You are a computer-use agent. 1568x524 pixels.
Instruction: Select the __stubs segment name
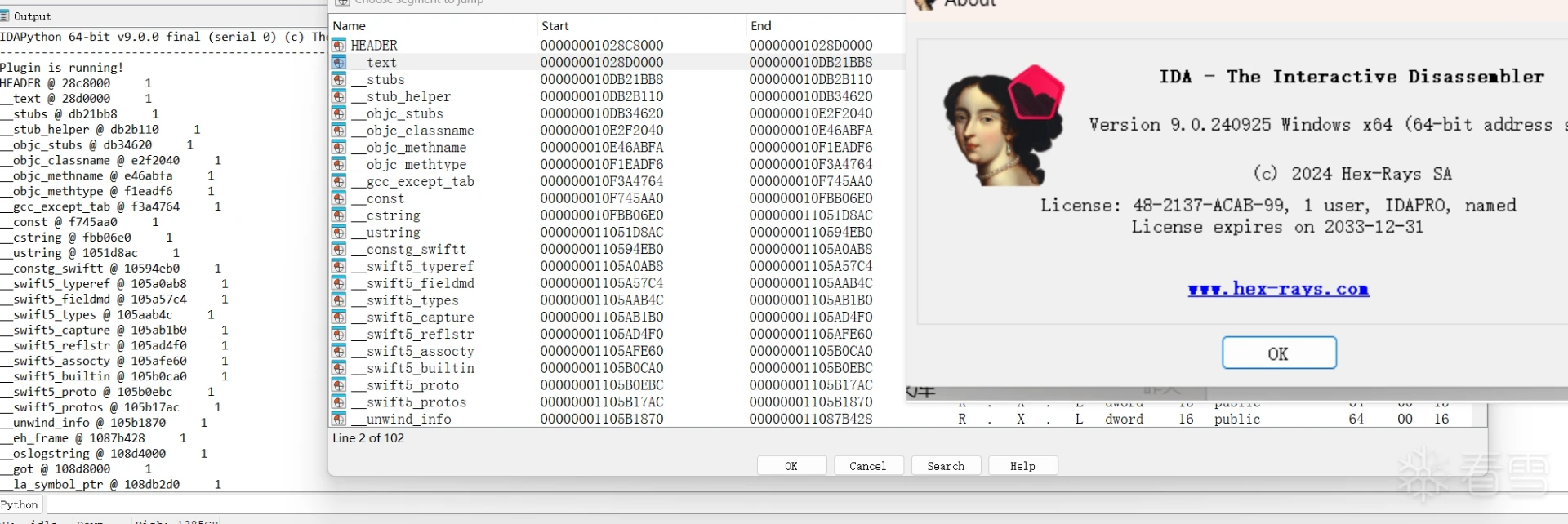pos(378,80)
